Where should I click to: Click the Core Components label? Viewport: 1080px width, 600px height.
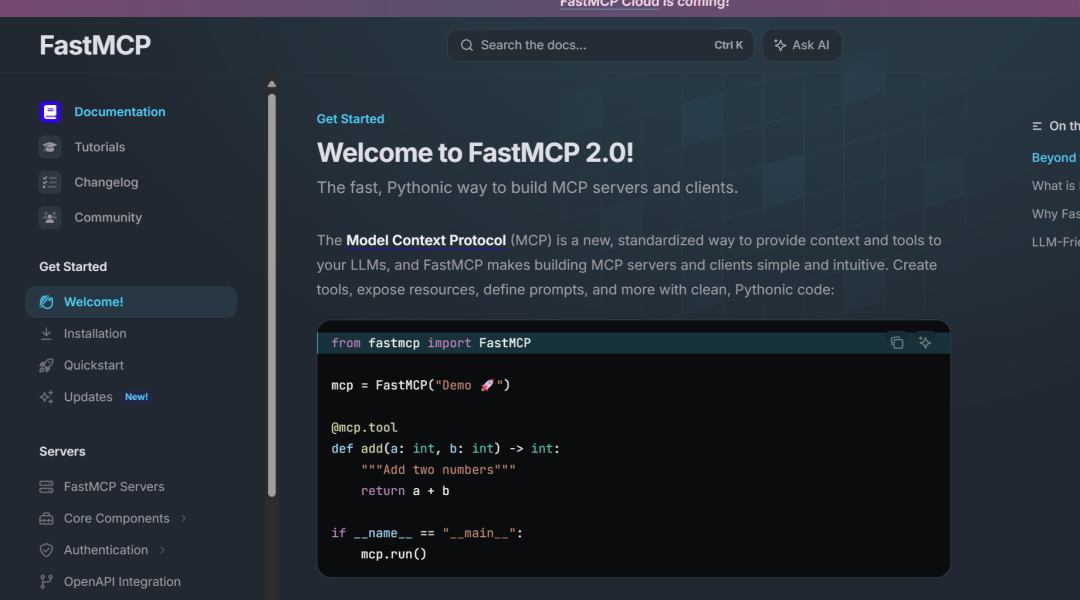116,518
